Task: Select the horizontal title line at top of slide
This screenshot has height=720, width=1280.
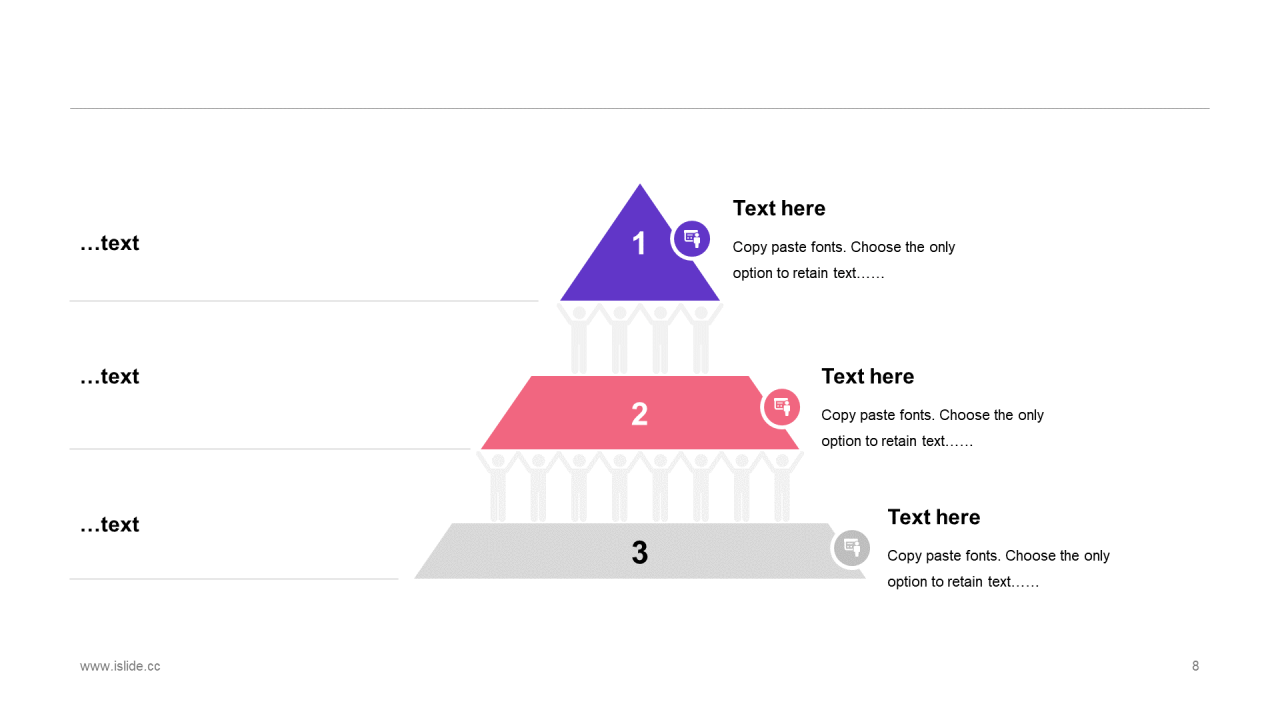Action: click(x=640, y=108)
